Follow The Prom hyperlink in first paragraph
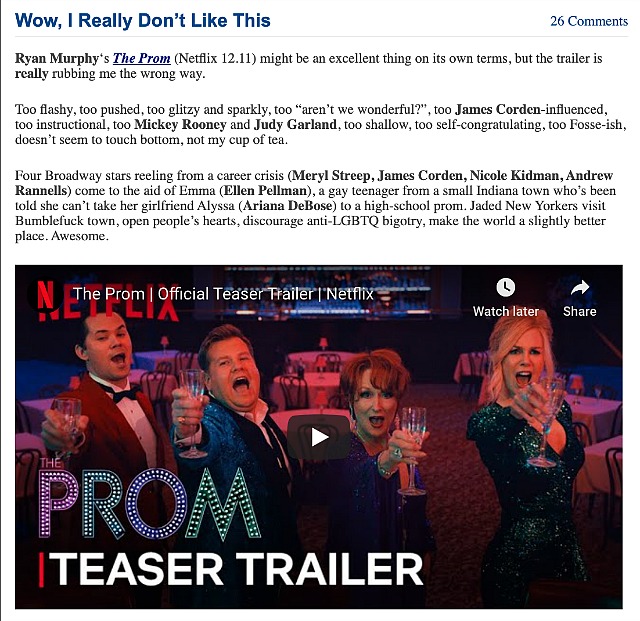 point(141,58)
